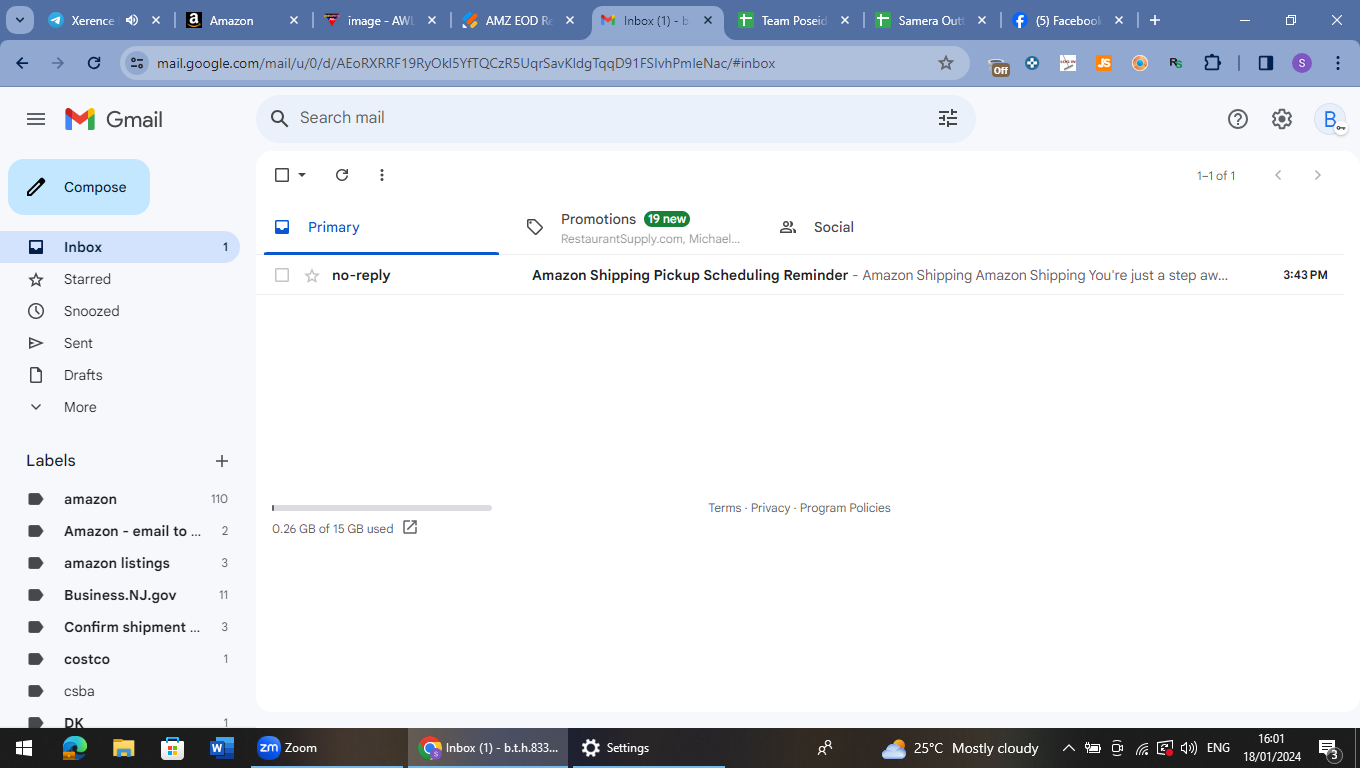Open a new browser tab
This screenshot has height=768, width=1360.
click(1155, 20)
